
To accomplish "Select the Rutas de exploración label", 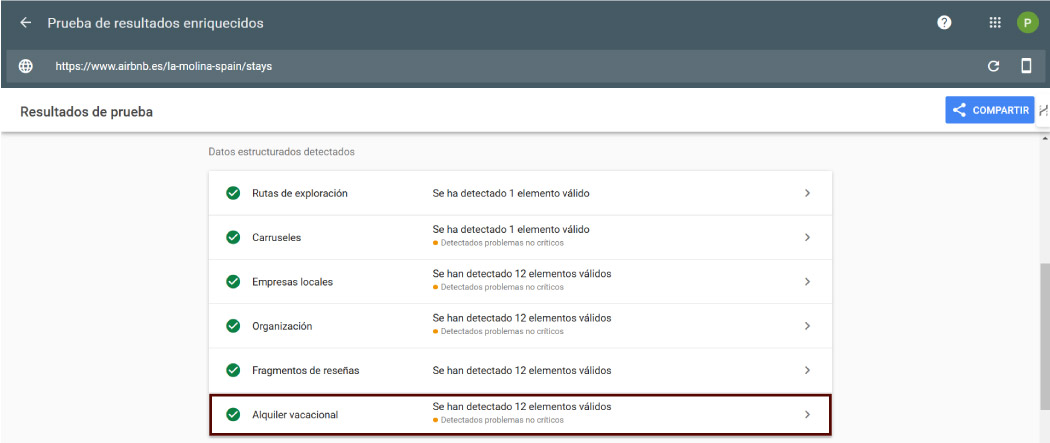I will tap(299, 193).
